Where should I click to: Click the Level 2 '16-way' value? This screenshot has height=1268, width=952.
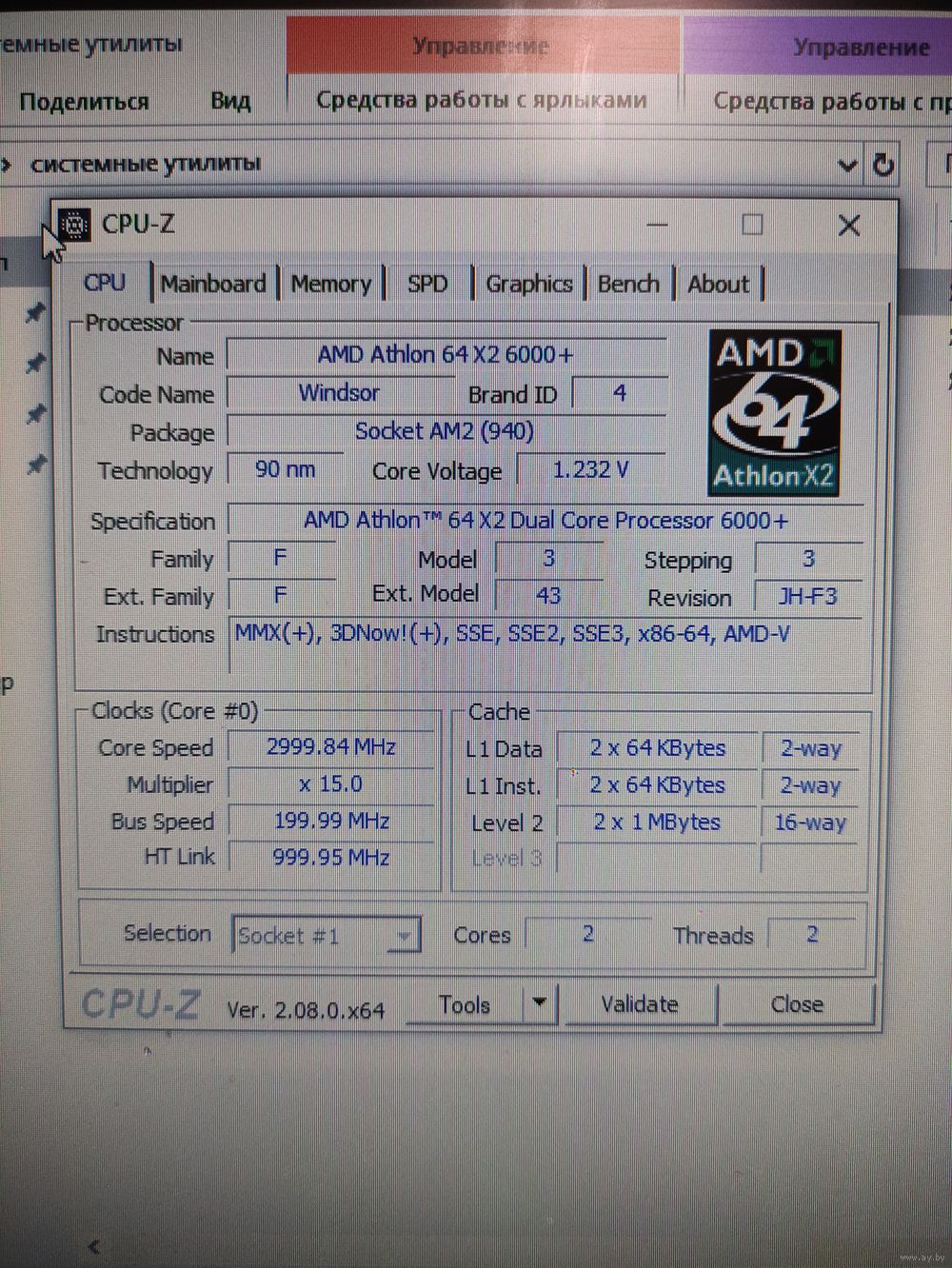810,822
